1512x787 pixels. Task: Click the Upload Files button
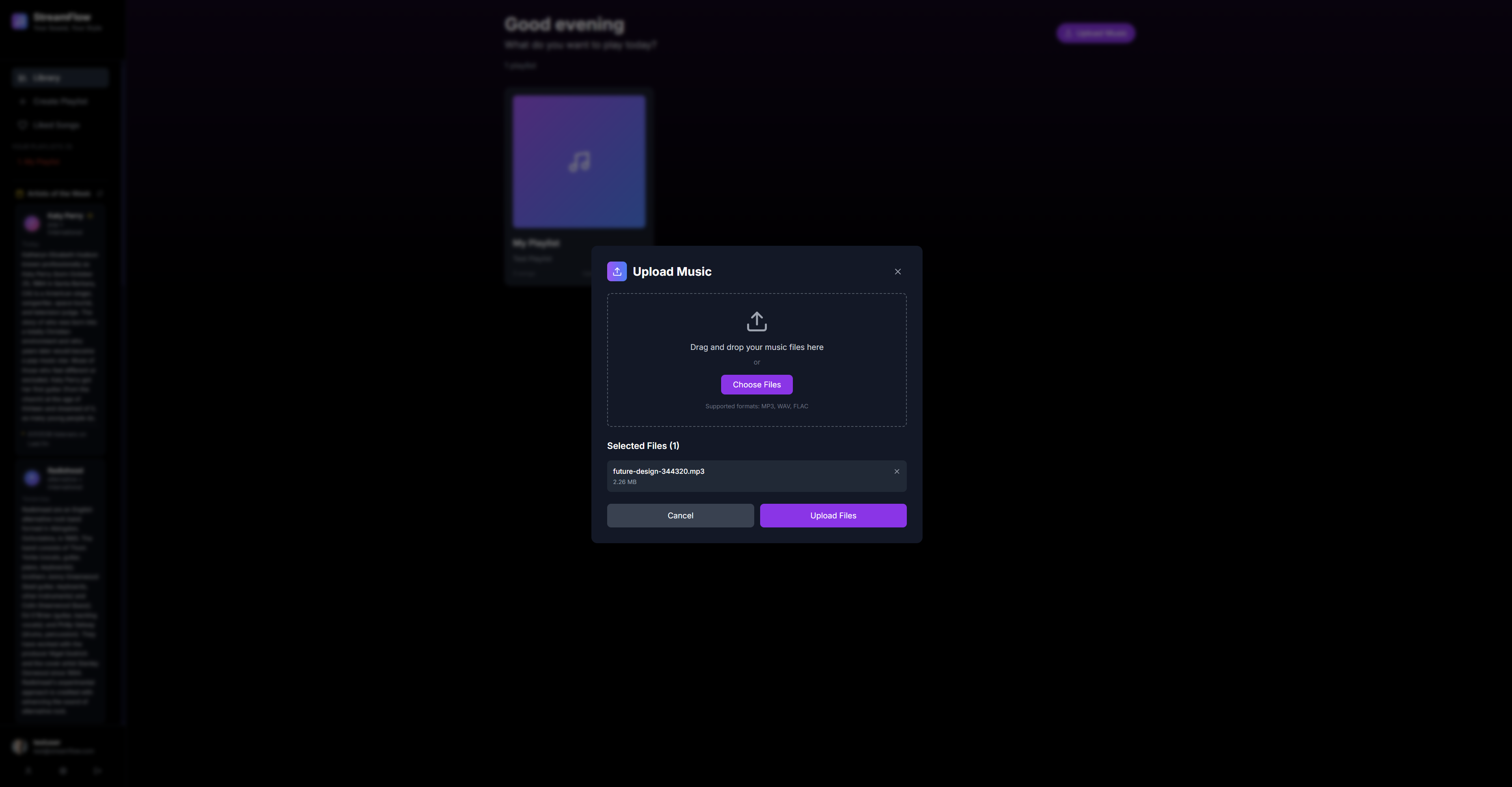(x=833, y=516)
